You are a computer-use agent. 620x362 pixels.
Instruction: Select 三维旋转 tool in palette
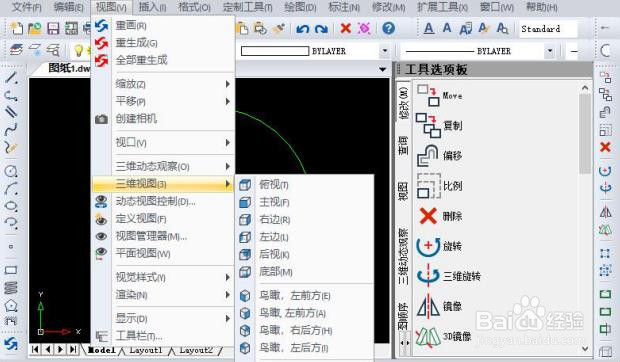click(x=448, y=276)
